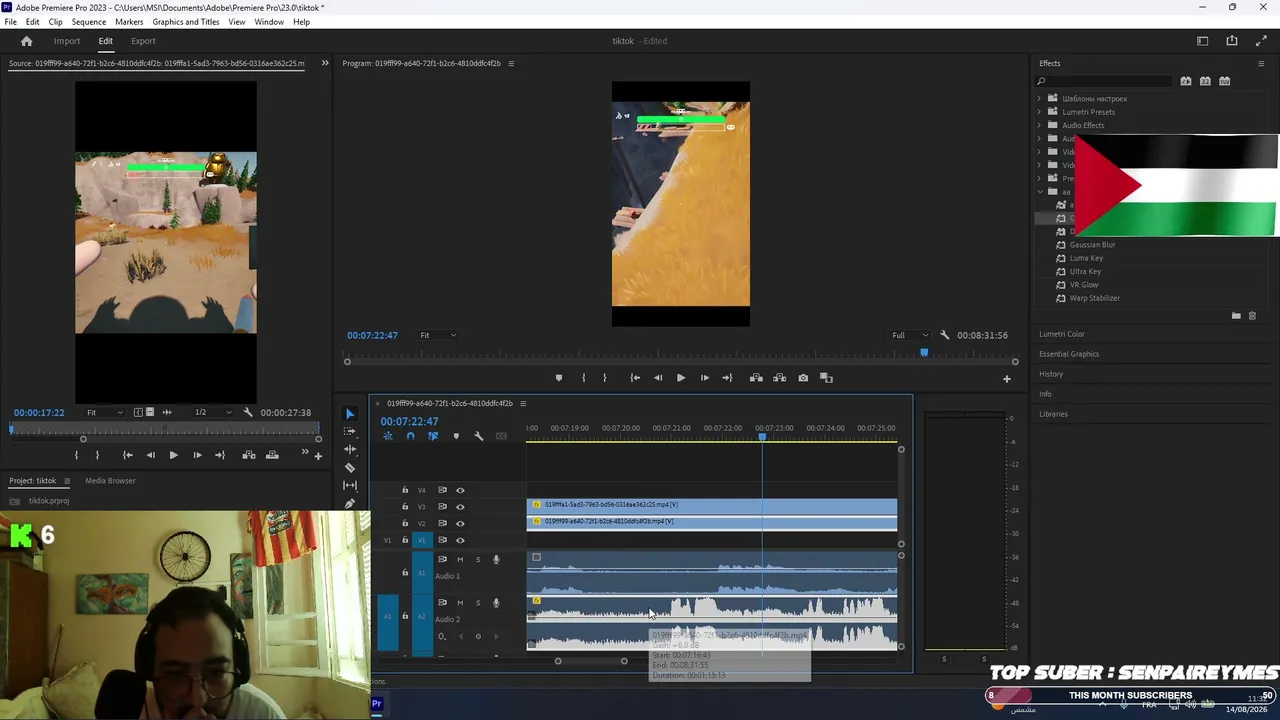Open Program monitor Fit zoom dropdown
Viewport: 1280px width, 720px height.
[x=438, y=335]
